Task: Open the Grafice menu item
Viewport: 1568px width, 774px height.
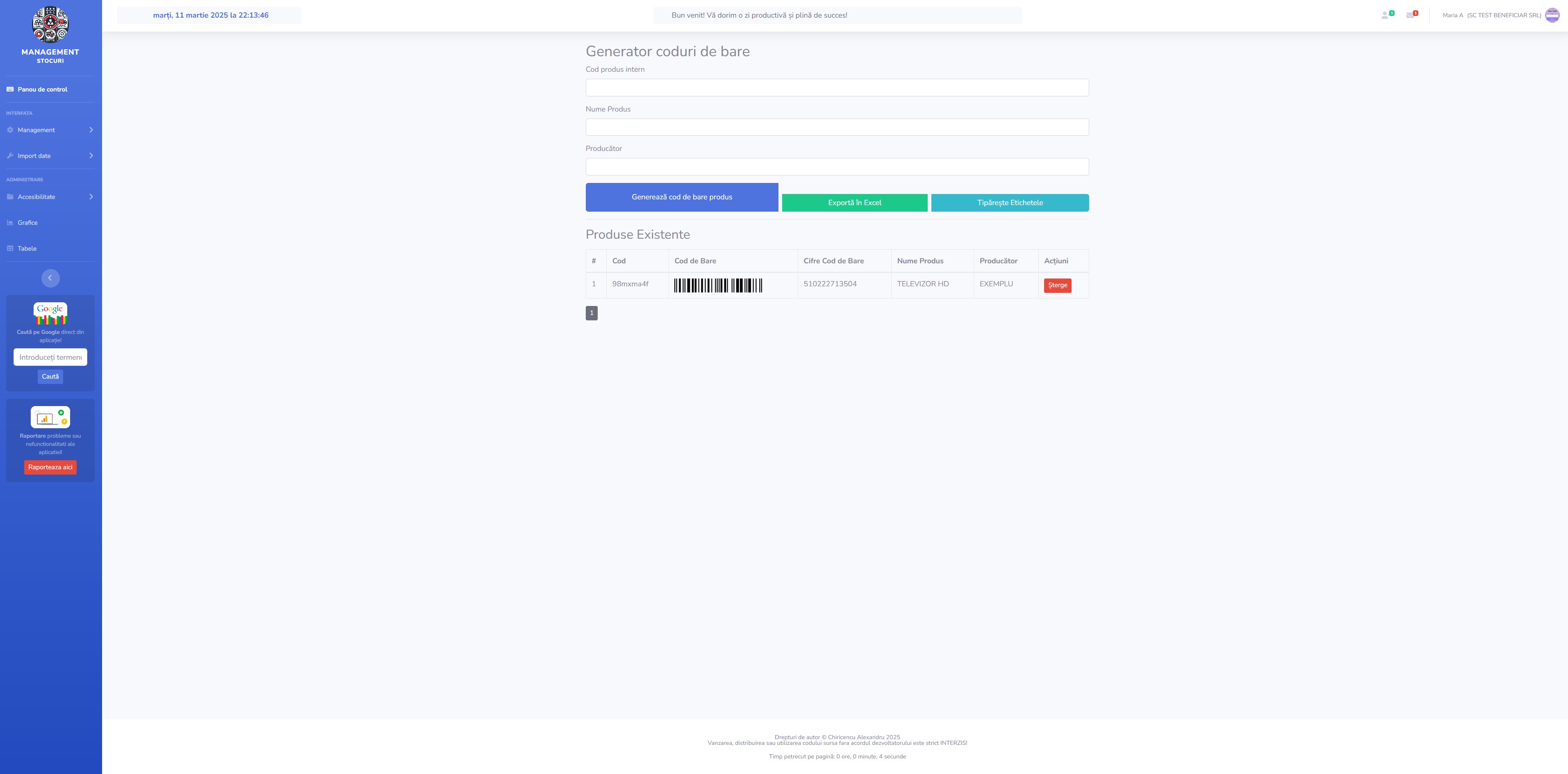Action: coord(27,223)
